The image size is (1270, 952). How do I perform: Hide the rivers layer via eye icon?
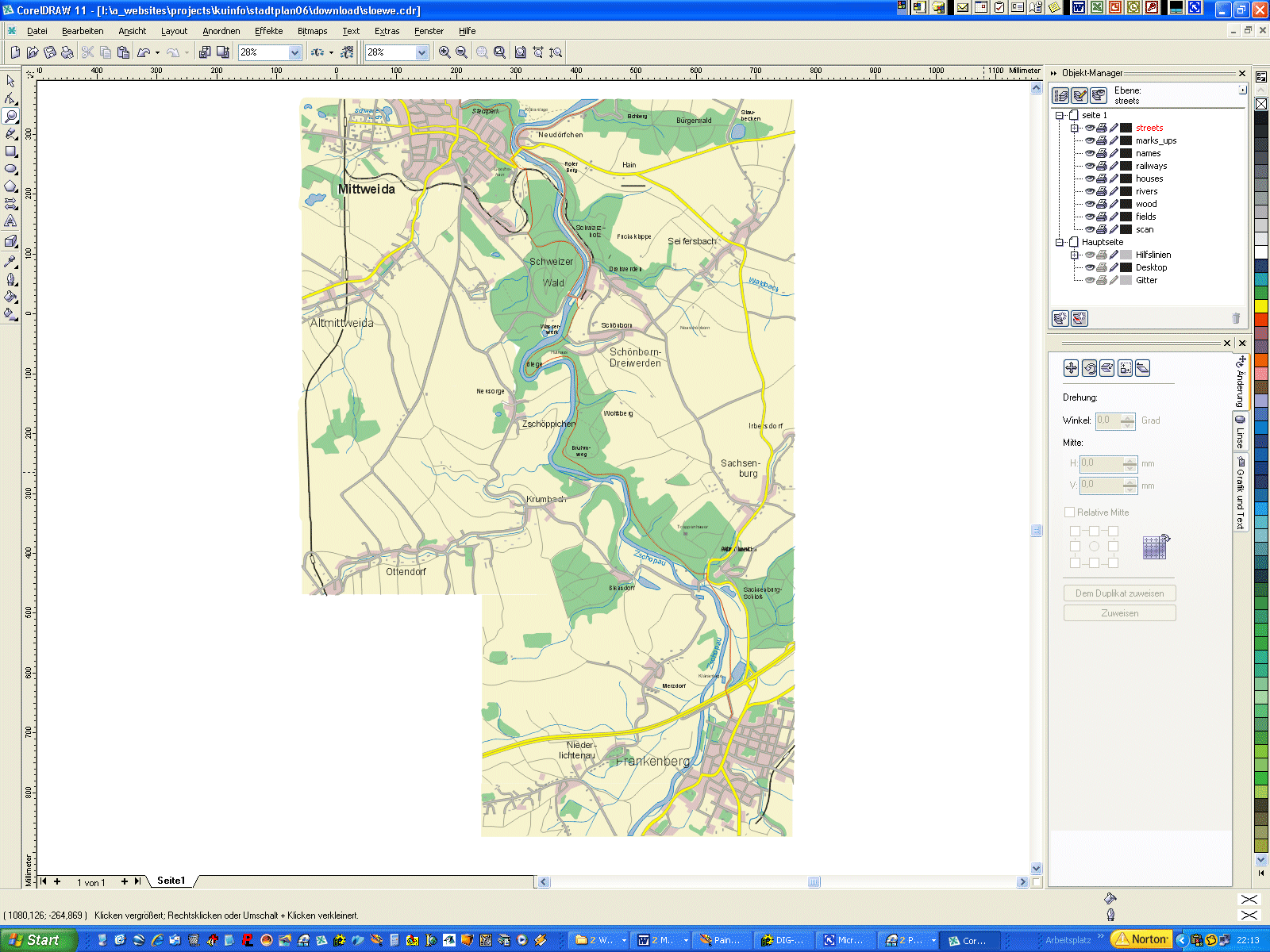tap(1090, 191)
